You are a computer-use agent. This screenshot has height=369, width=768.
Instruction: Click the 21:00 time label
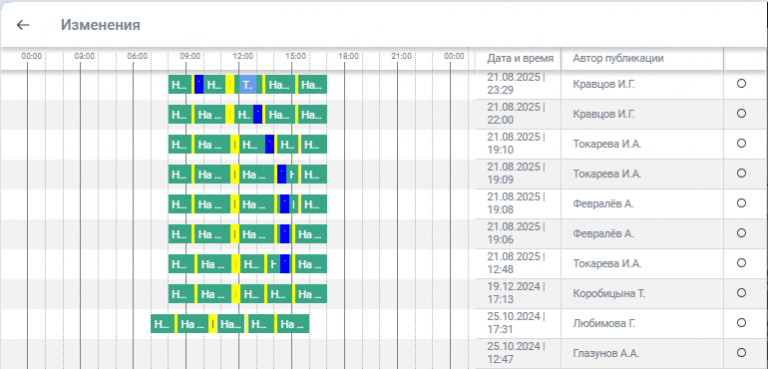tap(402, 56)
